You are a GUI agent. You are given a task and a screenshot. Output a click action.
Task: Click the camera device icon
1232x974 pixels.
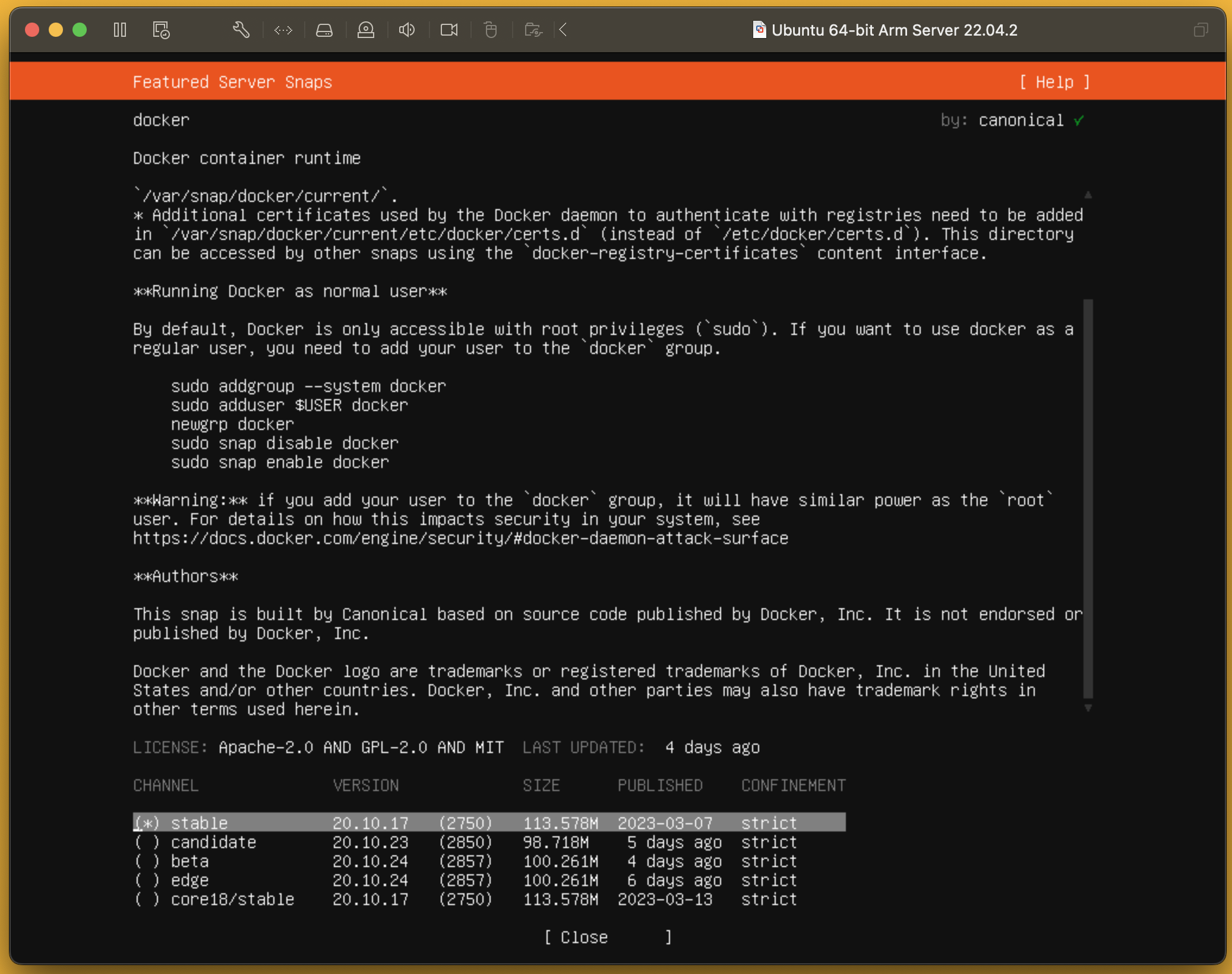(x=449, y=30)
